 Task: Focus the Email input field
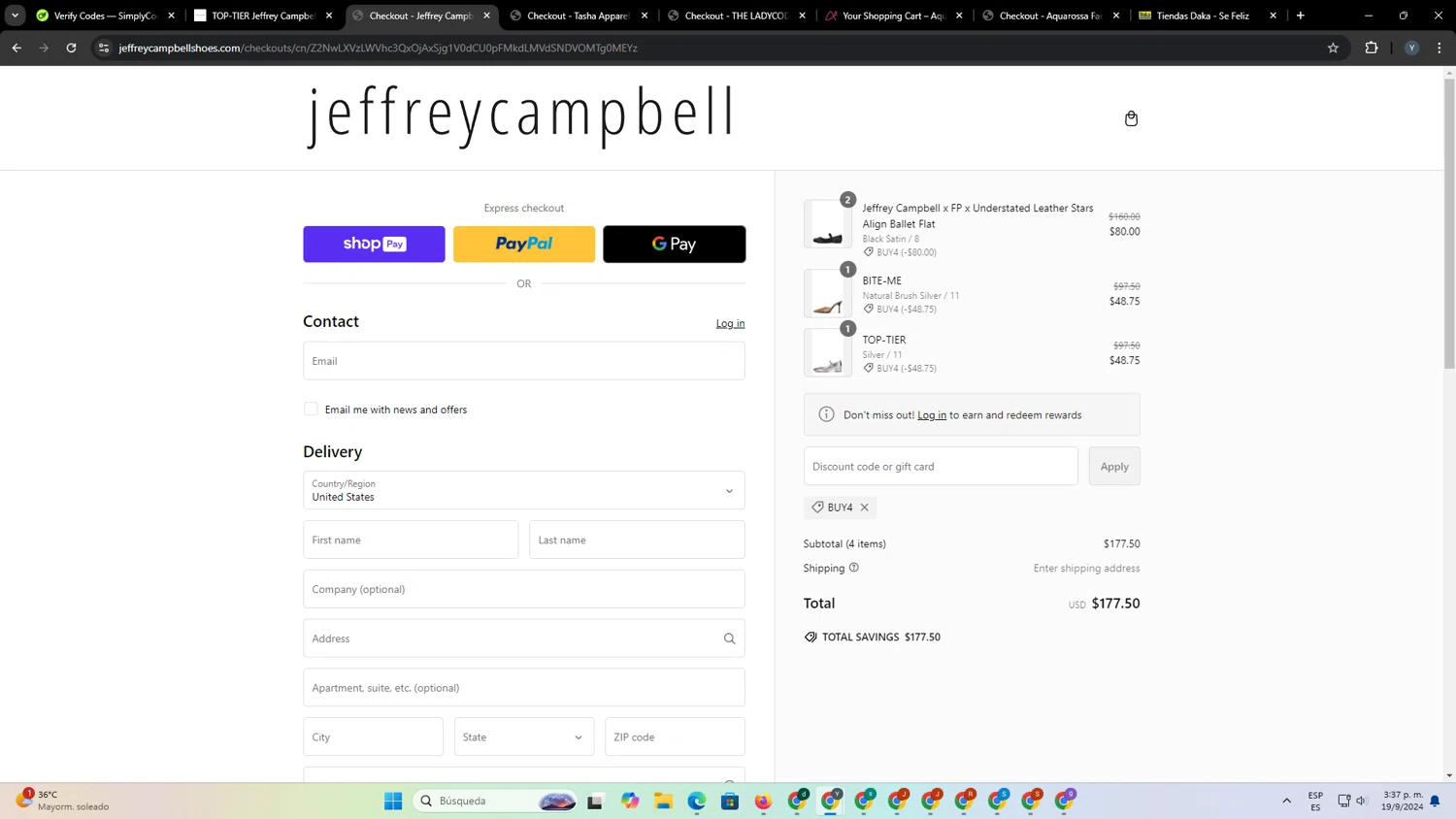[x=524, y=361]
